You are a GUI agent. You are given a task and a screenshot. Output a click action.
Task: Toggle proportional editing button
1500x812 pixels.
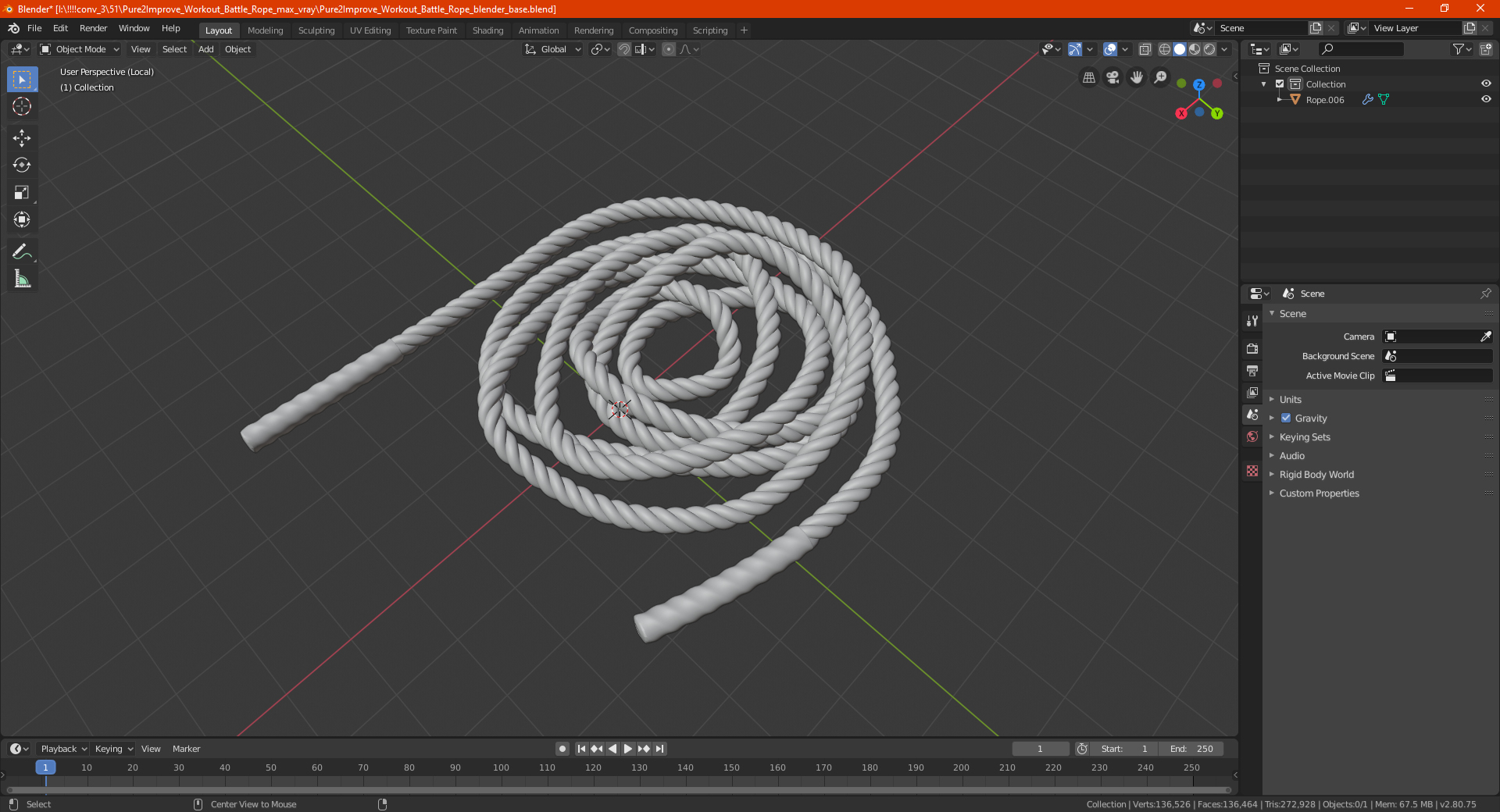[669, 49]
